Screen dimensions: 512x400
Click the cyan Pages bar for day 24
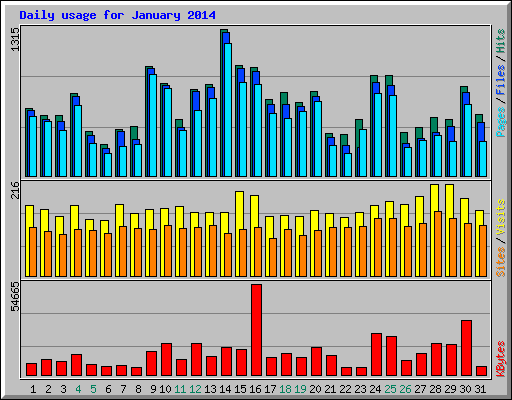tap(378, 135)
